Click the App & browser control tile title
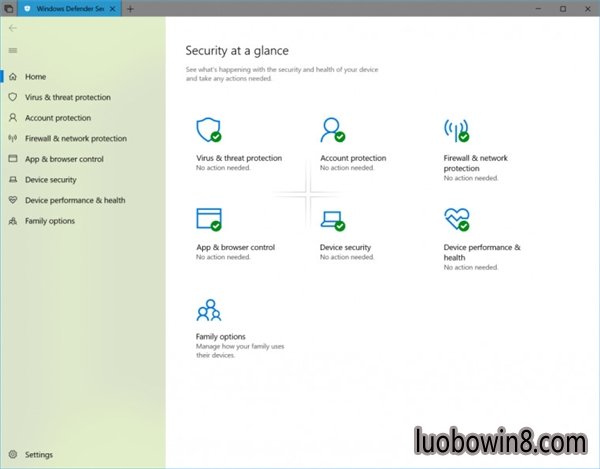 tap(236, 247)
